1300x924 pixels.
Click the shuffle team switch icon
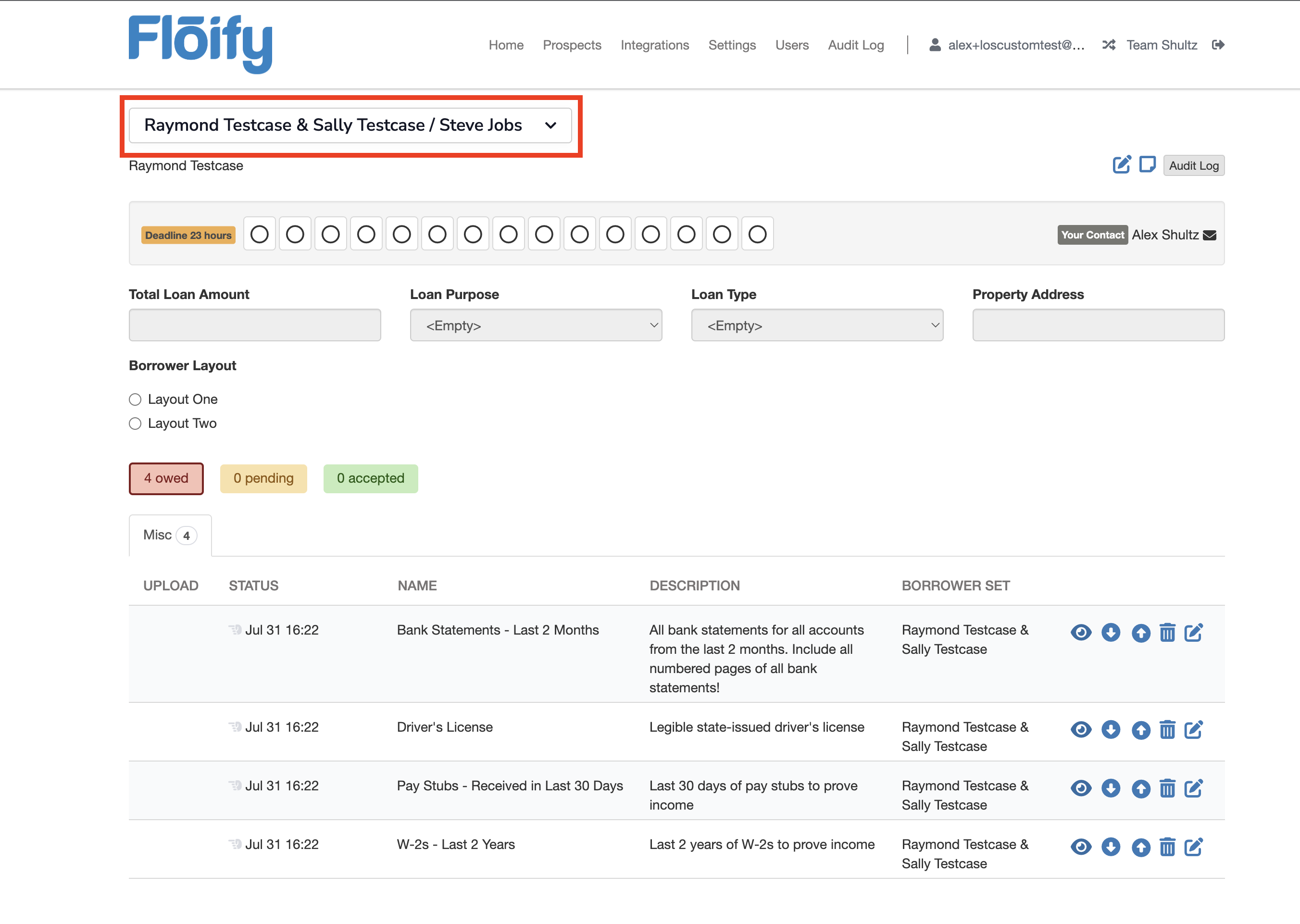click(1109, 45)
